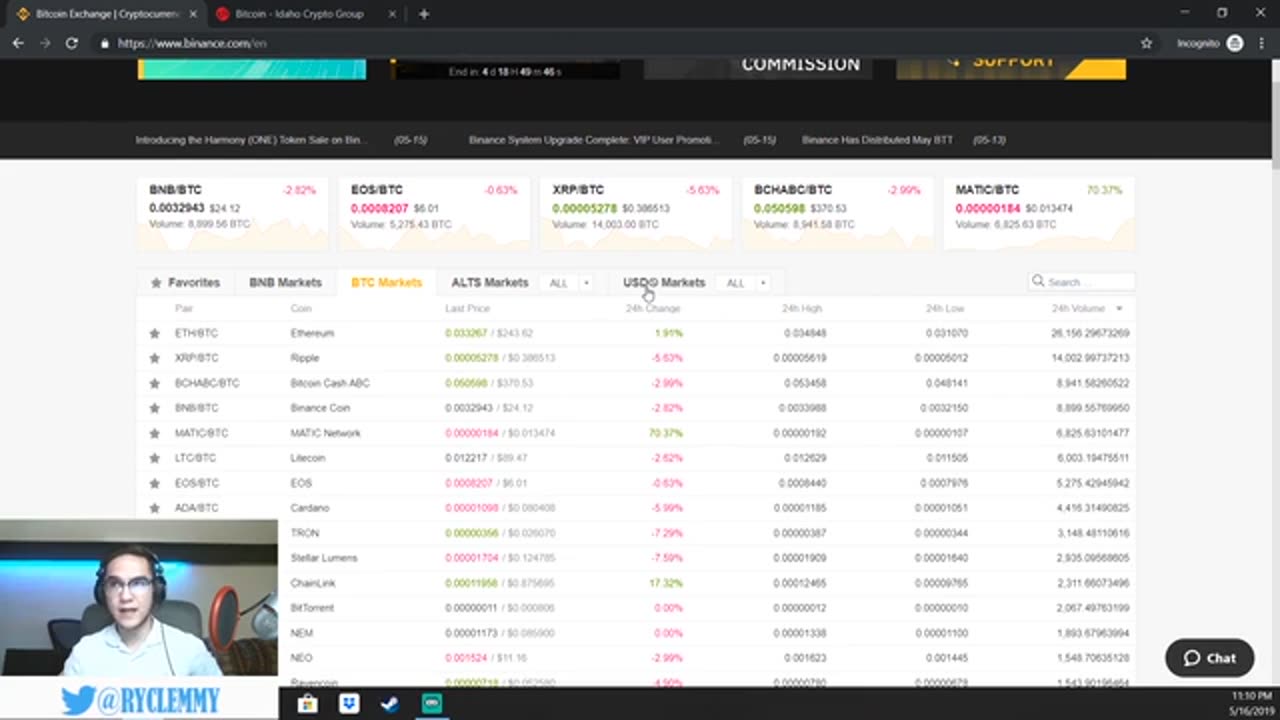The width and height of the screenshot is (1280, 720).
Task: Star the BNB/BTC pair row
Action: point(154,408)
